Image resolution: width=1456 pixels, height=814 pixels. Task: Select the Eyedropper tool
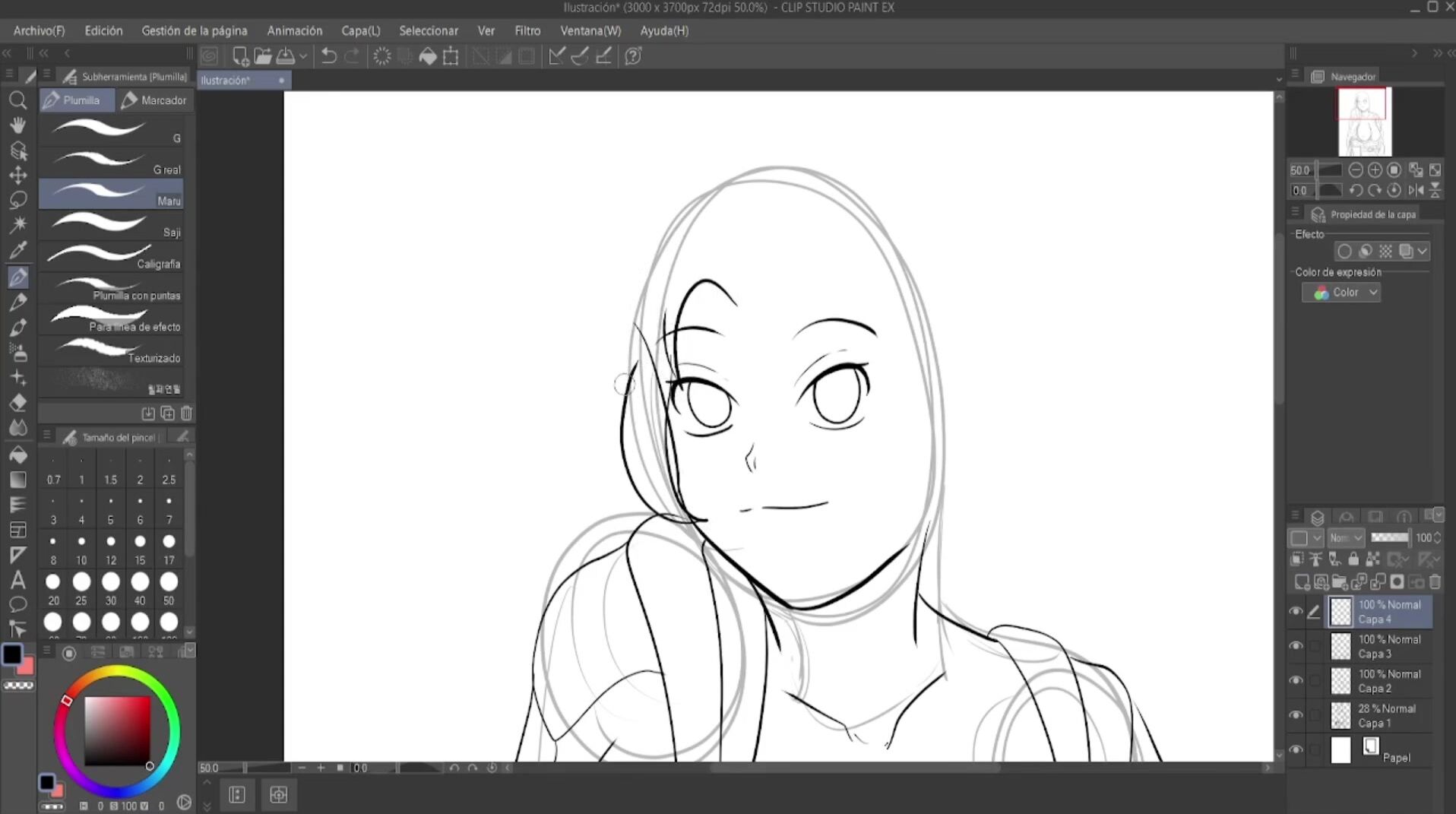17,250
